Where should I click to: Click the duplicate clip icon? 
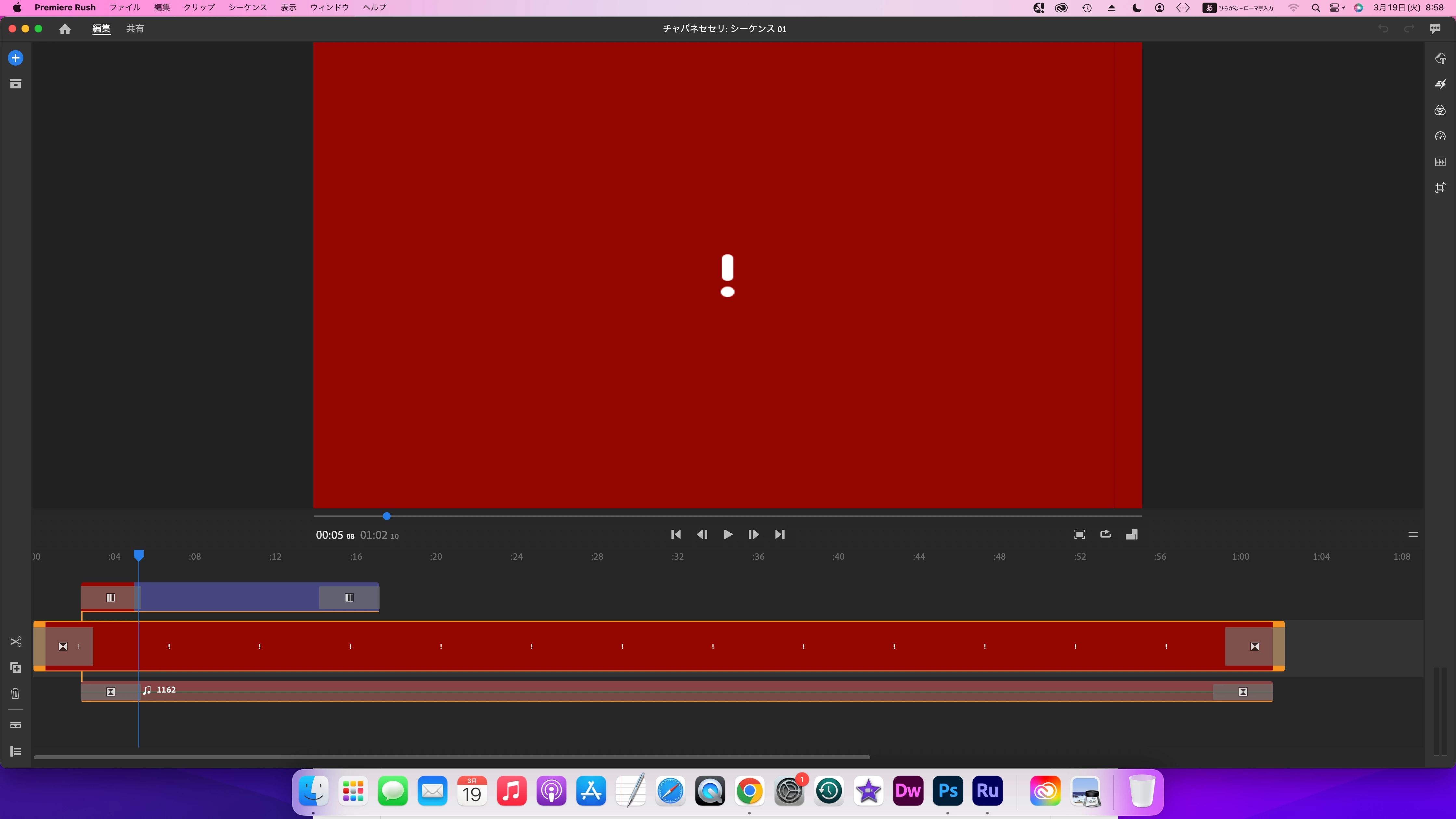[x=15, y=668]
